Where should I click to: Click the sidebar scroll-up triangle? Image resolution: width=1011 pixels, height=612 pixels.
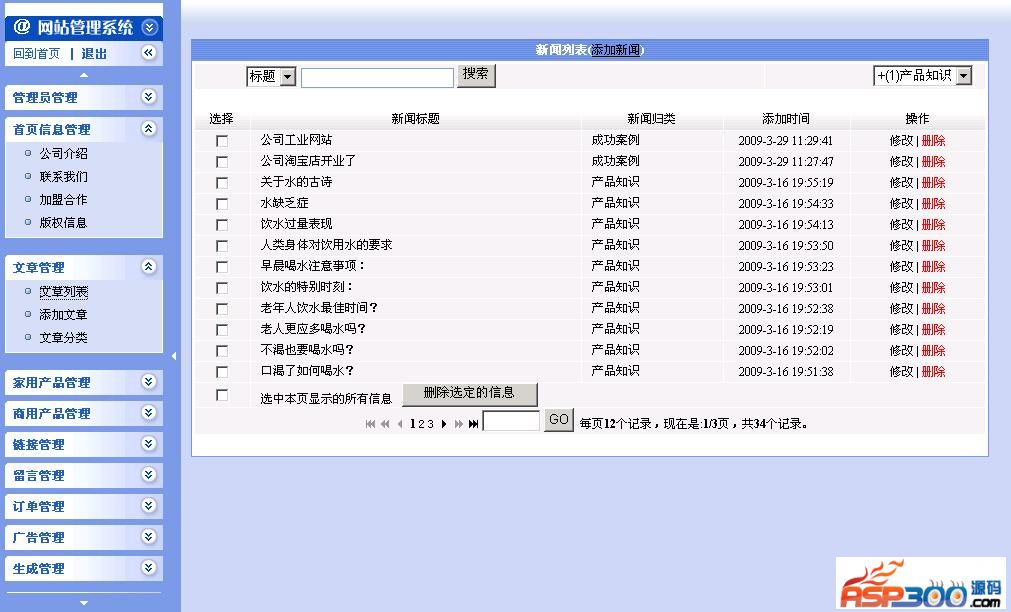tap(84, 75)
